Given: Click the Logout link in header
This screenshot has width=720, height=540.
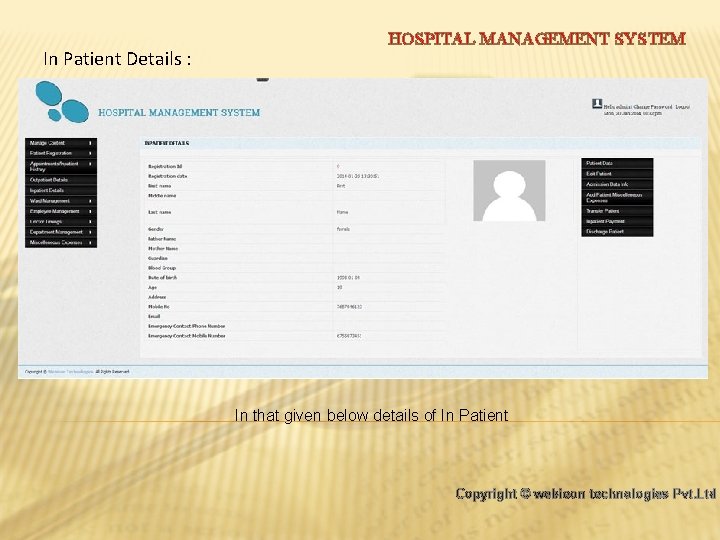Looking at the screenshot, I should pos(682,107).
